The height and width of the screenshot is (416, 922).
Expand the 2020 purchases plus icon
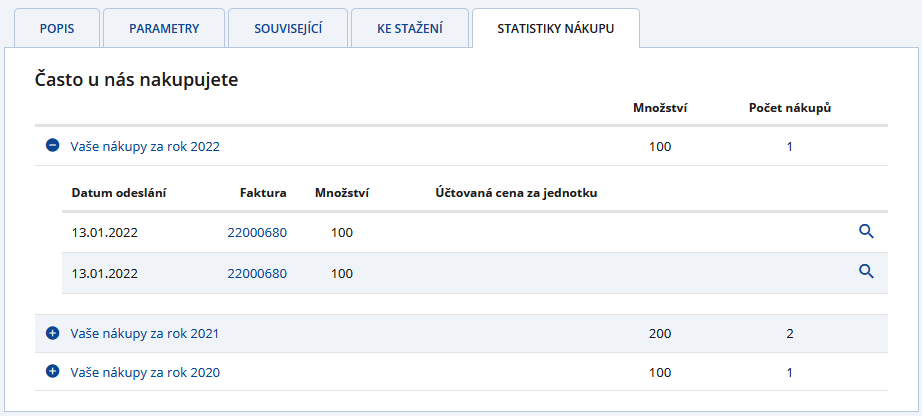tap(53, 372)
